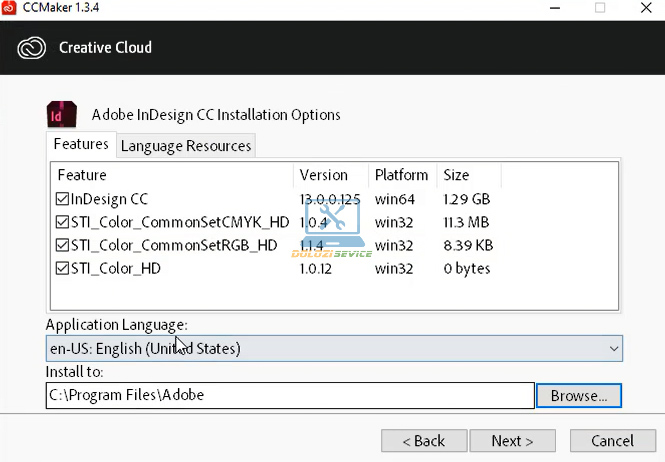Uncheck the InDesign CC feature checkbox

click(x=63, y=199)
